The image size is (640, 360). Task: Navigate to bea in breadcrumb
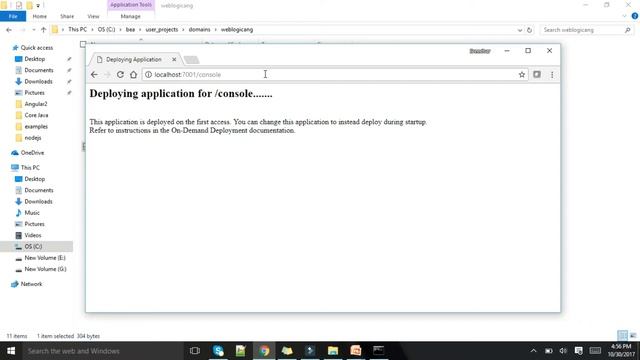click(x=130, y=30)
